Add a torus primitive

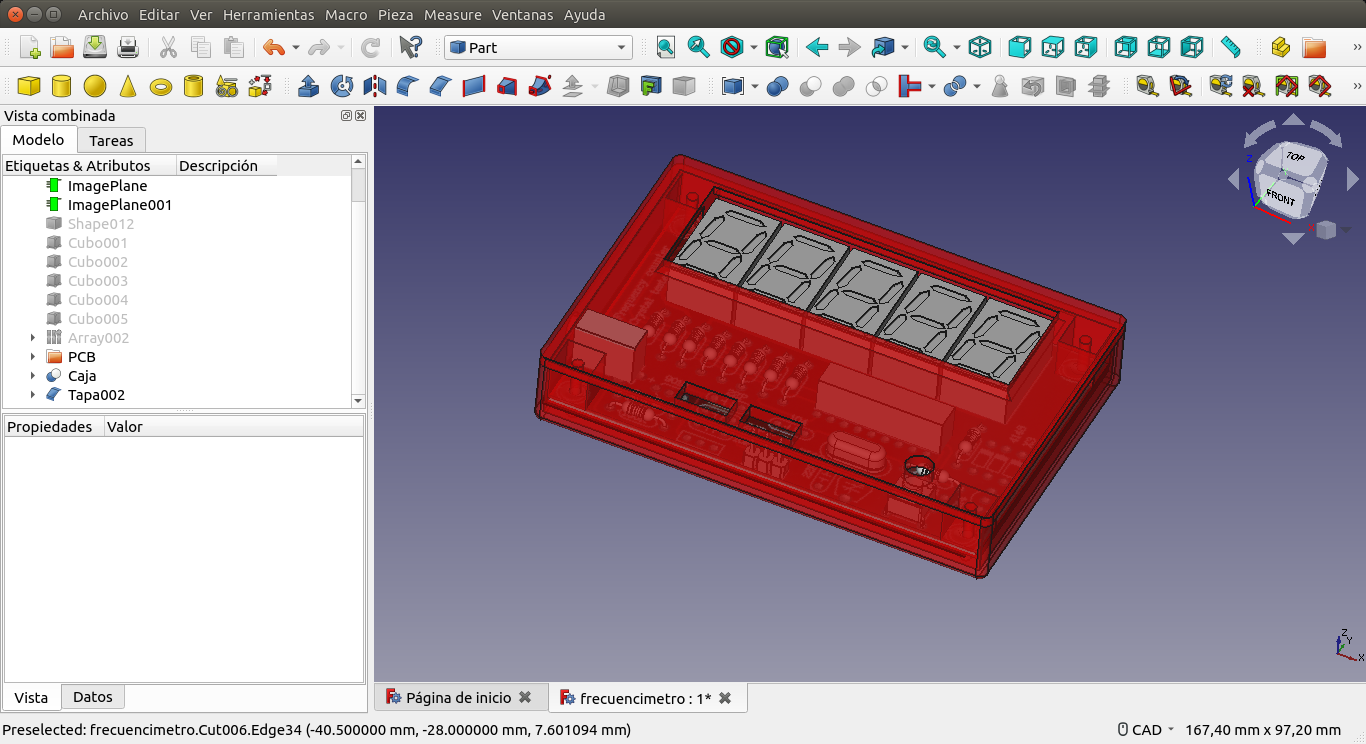(x=161, y=87)
